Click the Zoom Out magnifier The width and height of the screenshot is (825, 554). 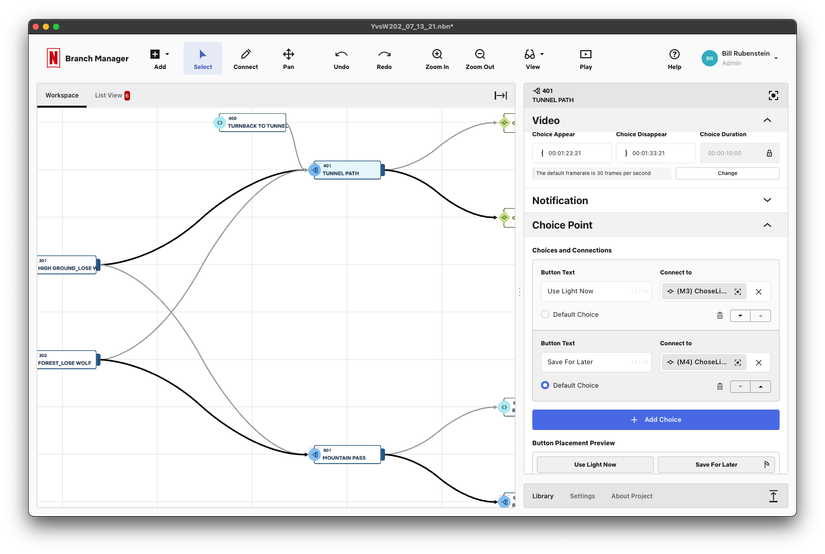[480, 58]
